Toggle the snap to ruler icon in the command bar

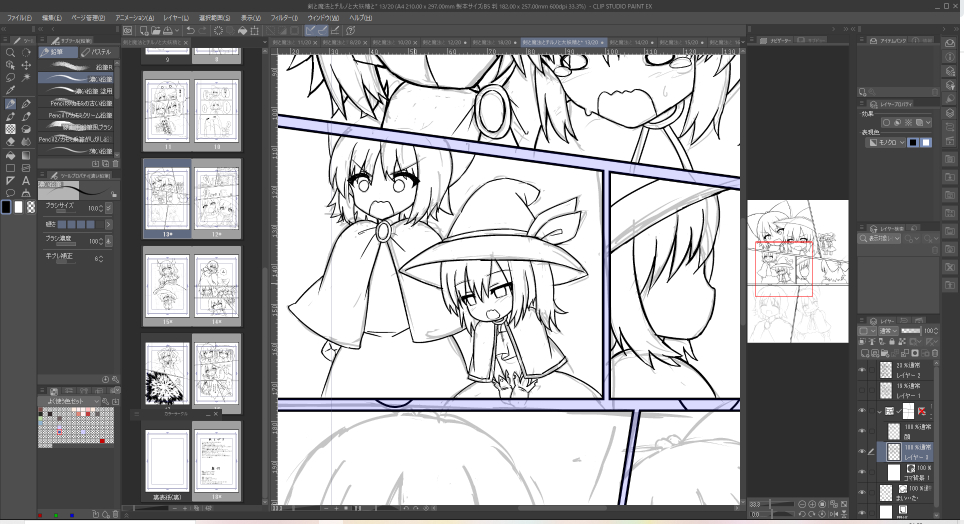click(x=311, y=30)
